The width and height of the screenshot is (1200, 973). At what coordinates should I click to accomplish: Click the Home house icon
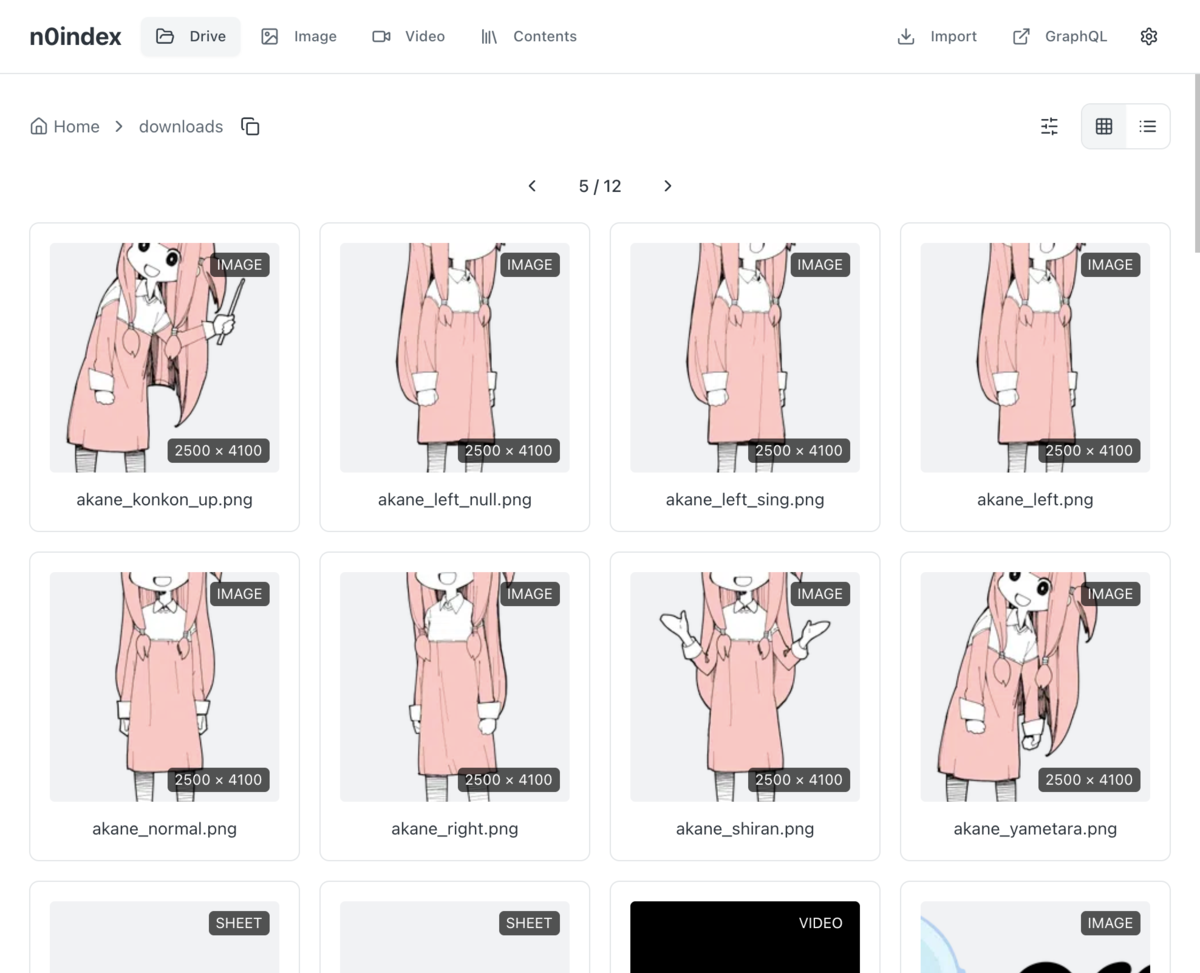[39, 126]
